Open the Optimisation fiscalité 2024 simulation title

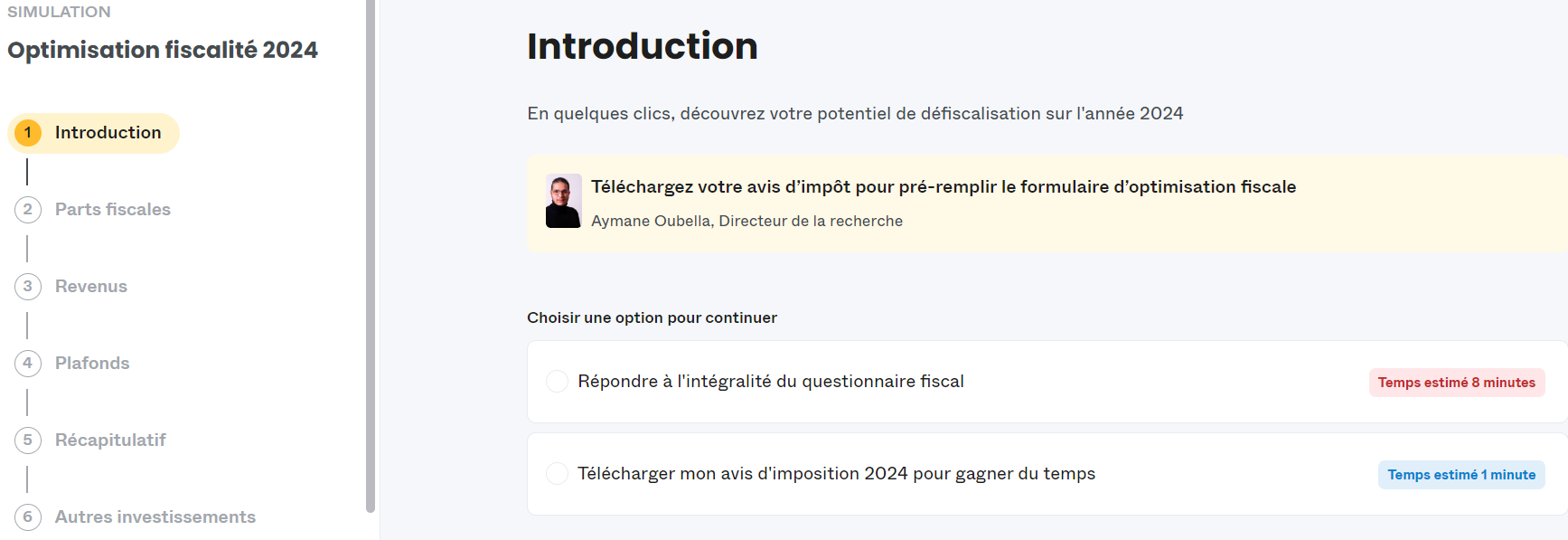[x=162, y=50]
